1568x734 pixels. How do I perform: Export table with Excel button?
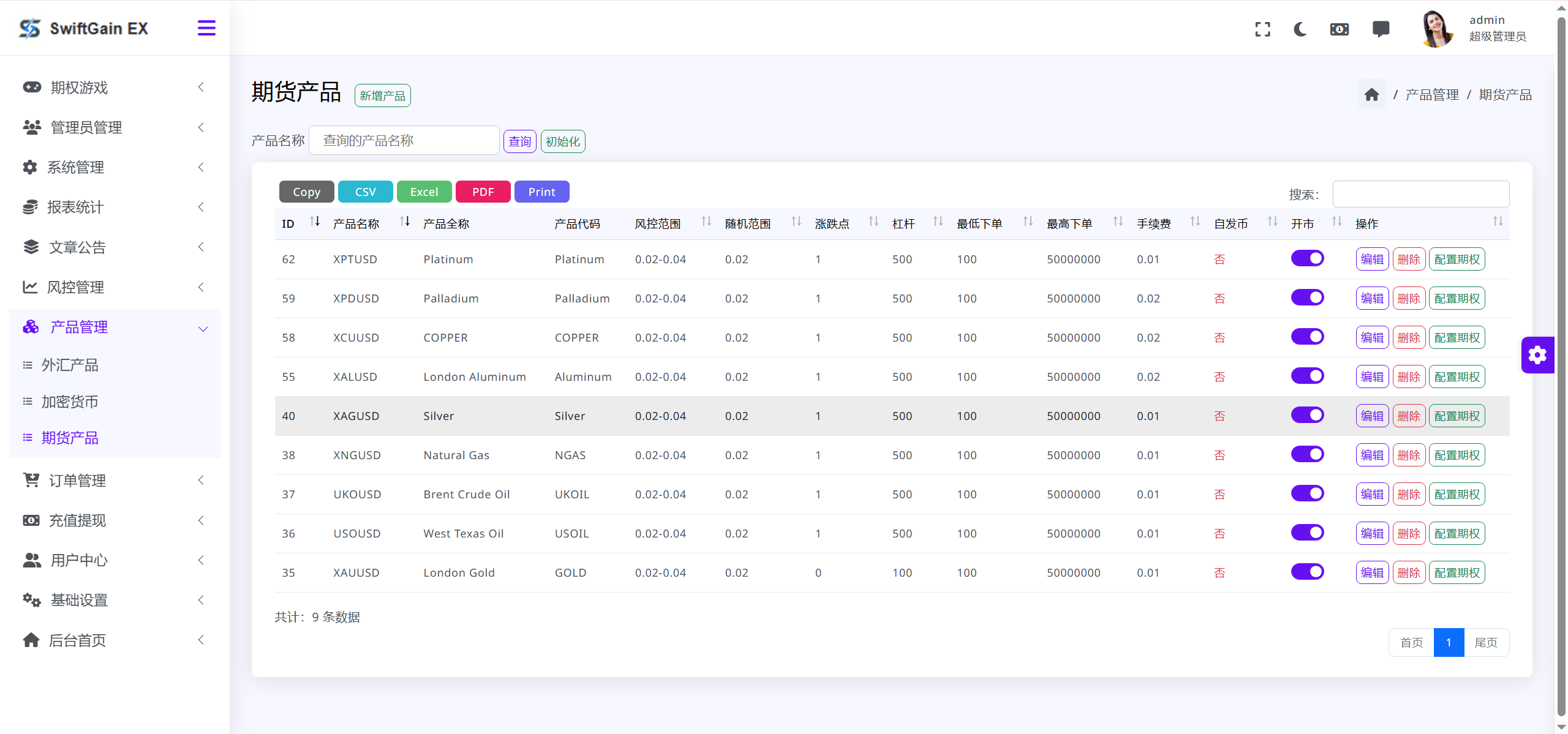click(x=424, y=192)
